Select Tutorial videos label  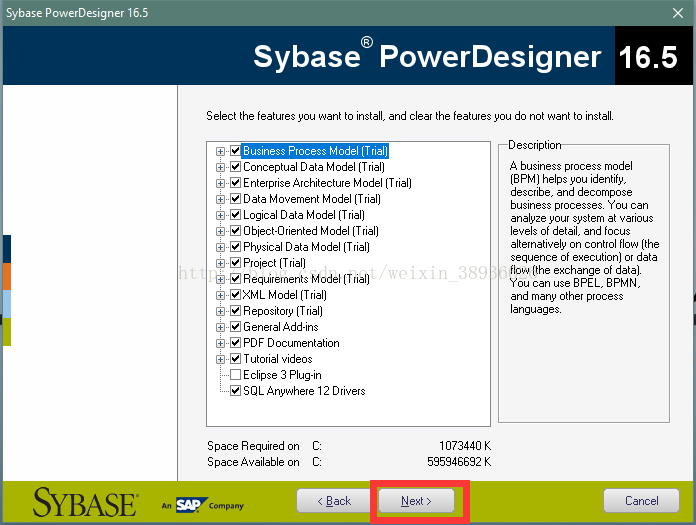tap(278, 359)
